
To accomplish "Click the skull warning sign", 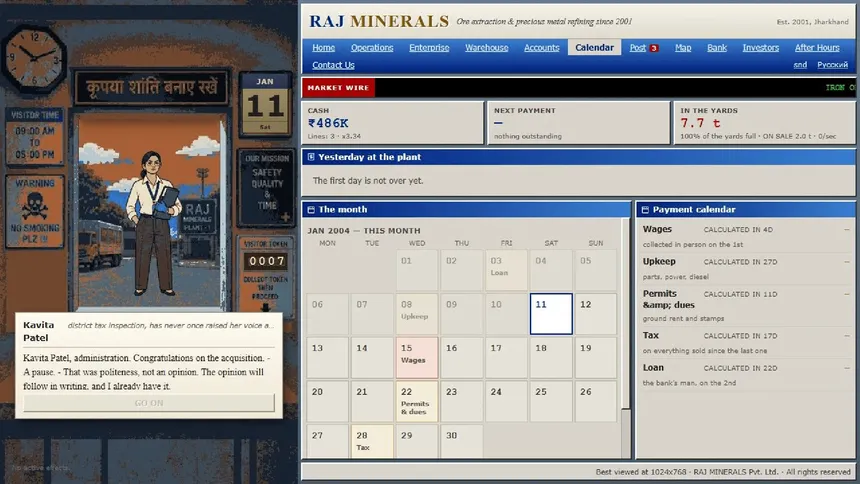I will click(35, 211).
